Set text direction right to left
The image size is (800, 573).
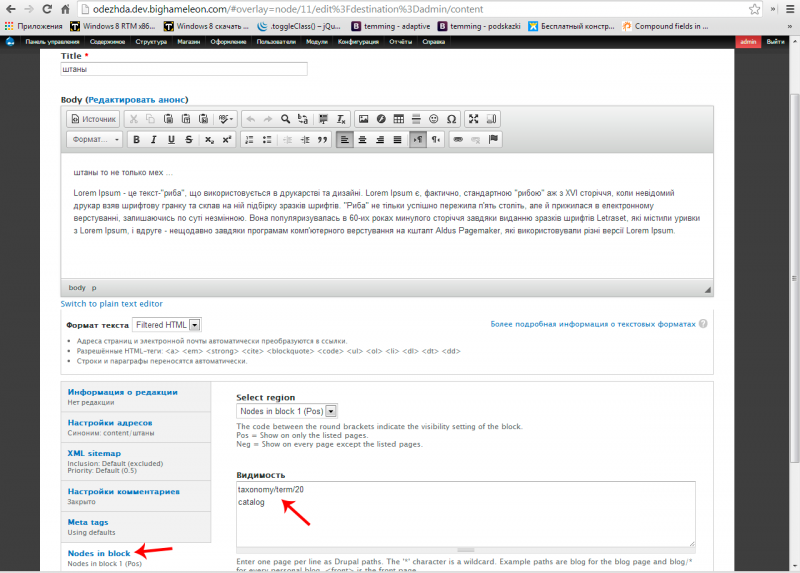435,139
